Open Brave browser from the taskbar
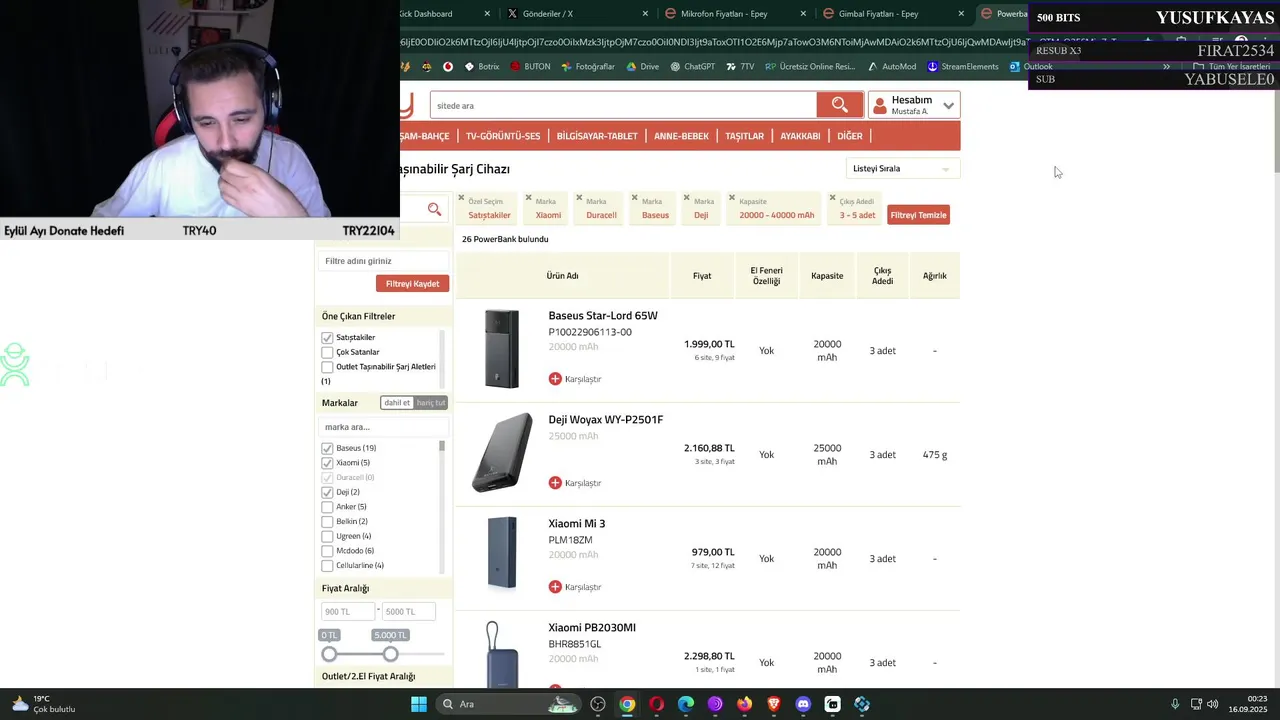Image resolution: width=1280 pixels, height=720 pixels. pos(773,704)
